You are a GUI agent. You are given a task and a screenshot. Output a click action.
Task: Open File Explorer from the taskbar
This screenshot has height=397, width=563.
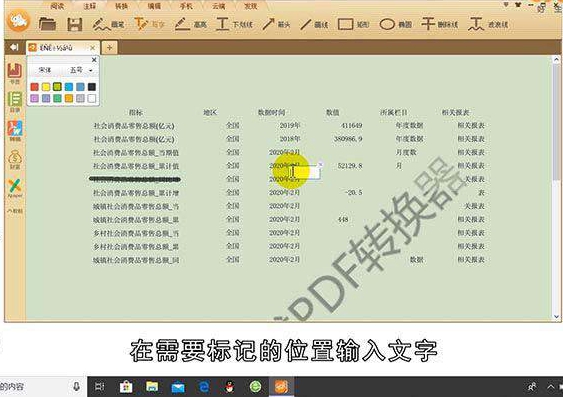[x=152, y=387]
